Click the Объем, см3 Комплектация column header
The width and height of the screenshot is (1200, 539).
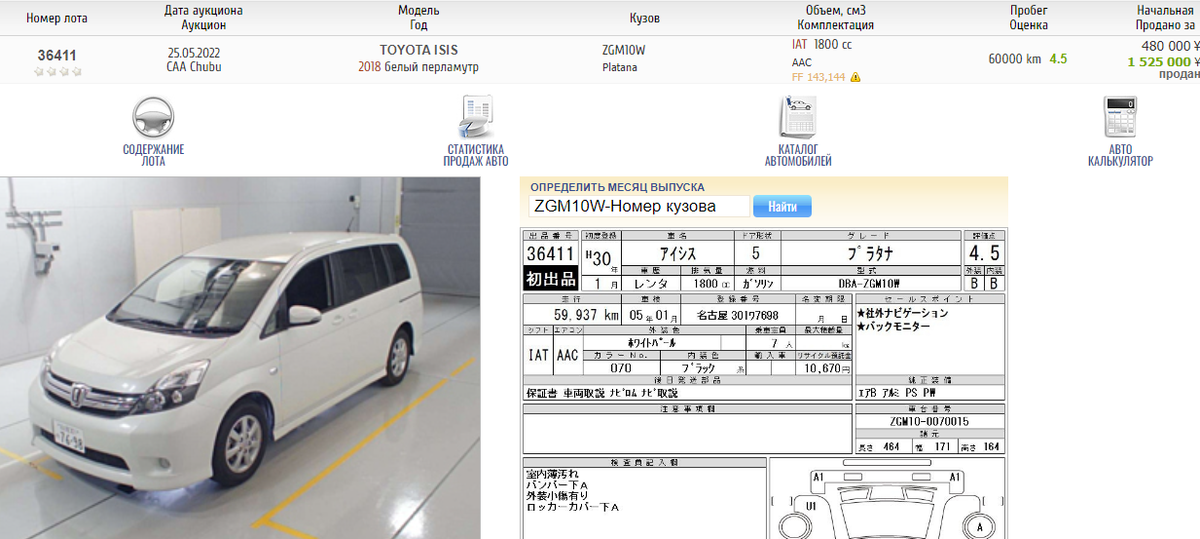836,18
